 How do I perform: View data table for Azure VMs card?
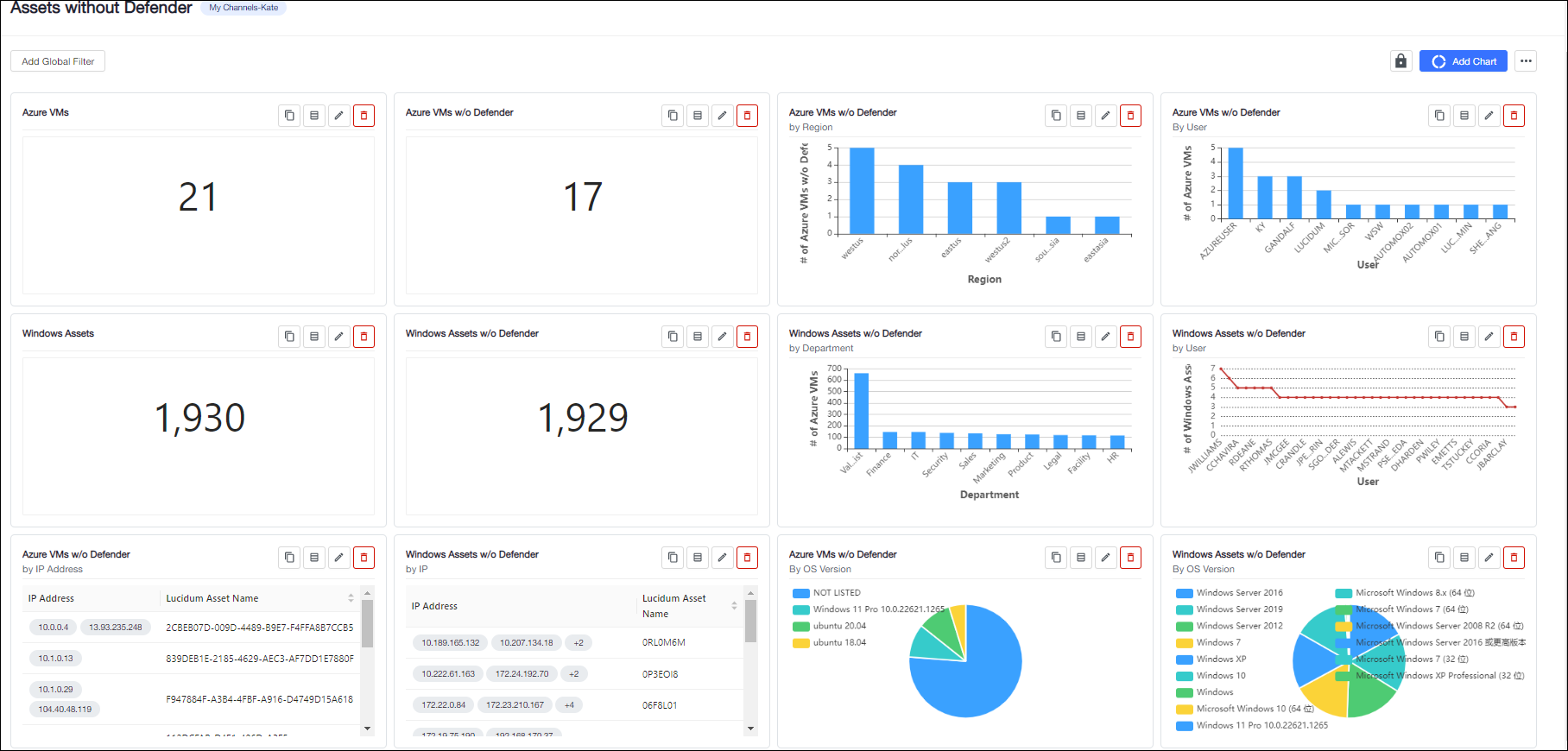tap(314, 116)
